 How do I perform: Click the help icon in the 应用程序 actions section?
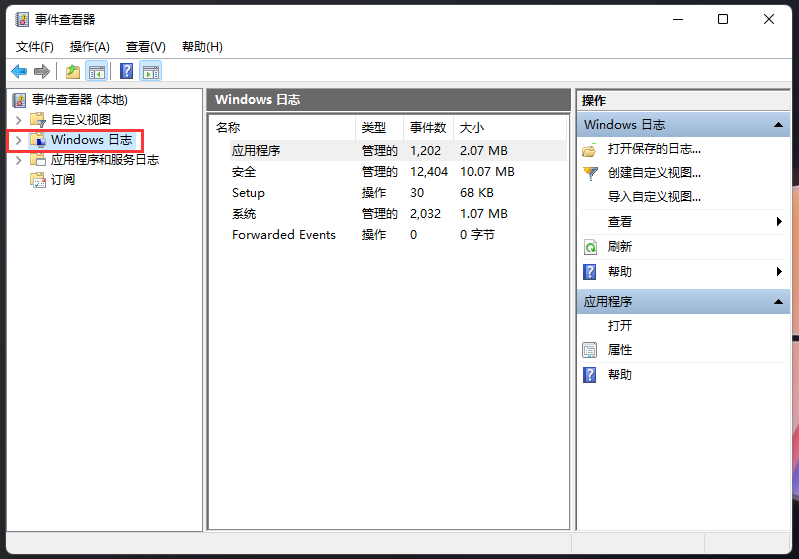pyautogui.click(x=590, y=375)
